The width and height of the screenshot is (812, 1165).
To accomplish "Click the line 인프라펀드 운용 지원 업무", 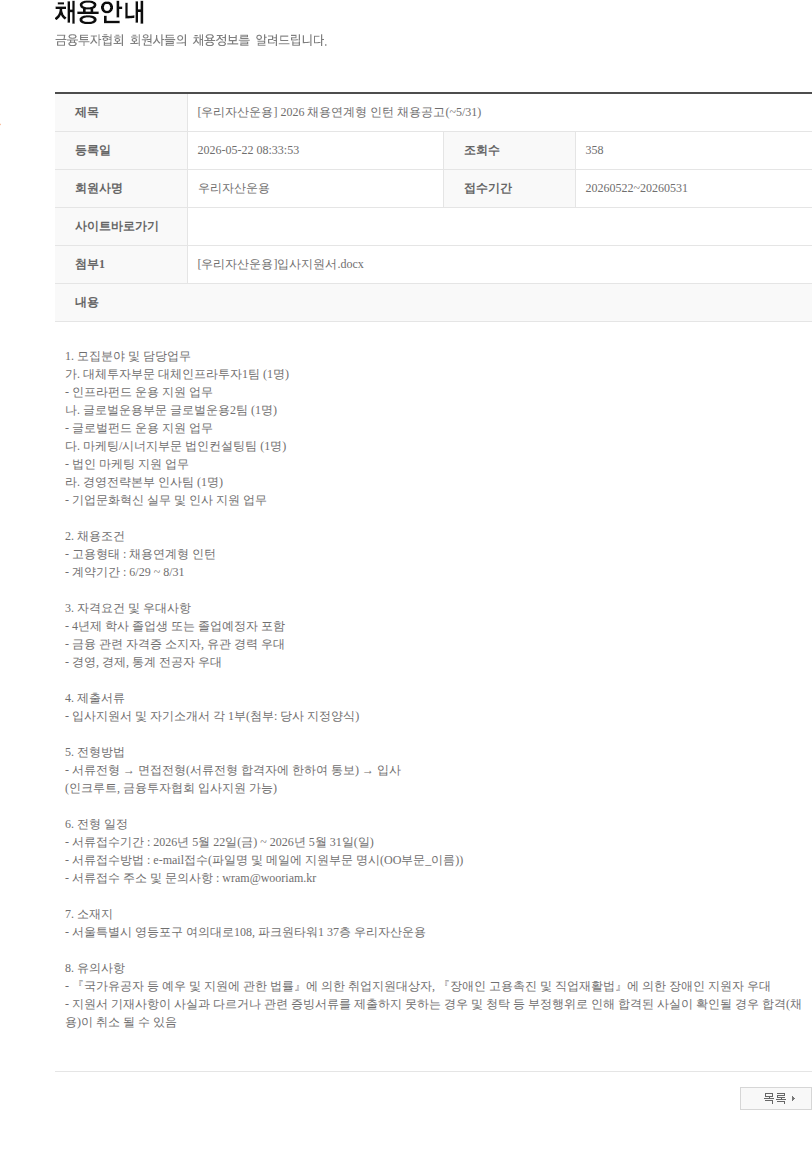I will [138, 392].
